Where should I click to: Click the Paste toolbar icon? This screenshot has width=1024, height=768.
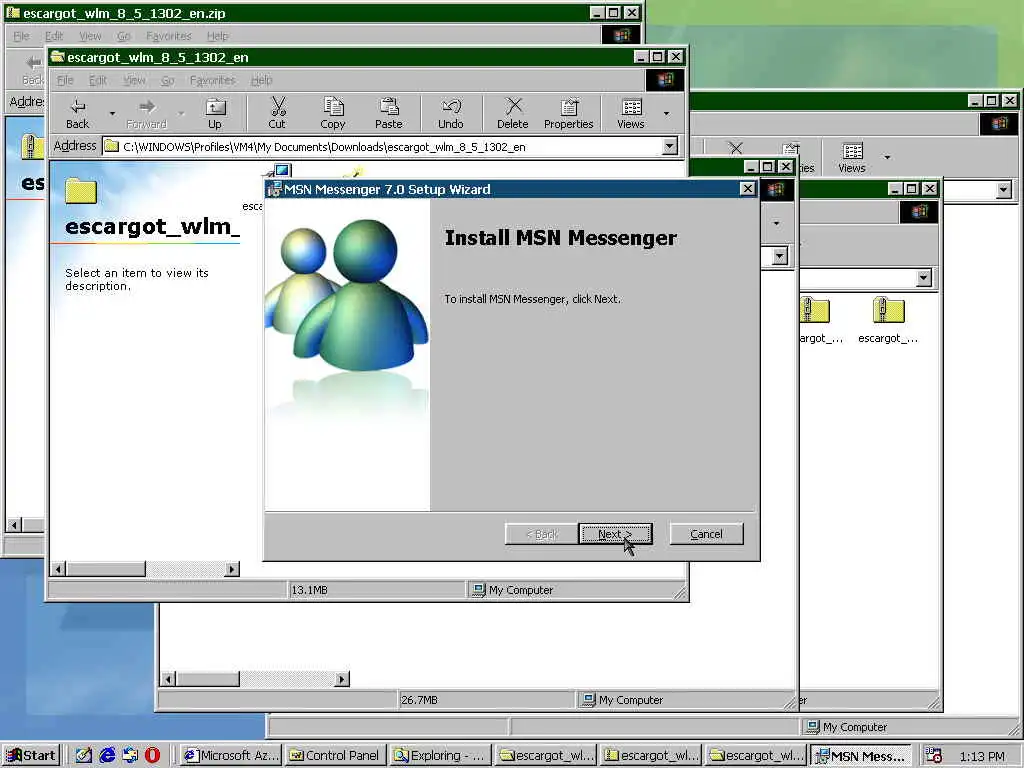point(389,114)
